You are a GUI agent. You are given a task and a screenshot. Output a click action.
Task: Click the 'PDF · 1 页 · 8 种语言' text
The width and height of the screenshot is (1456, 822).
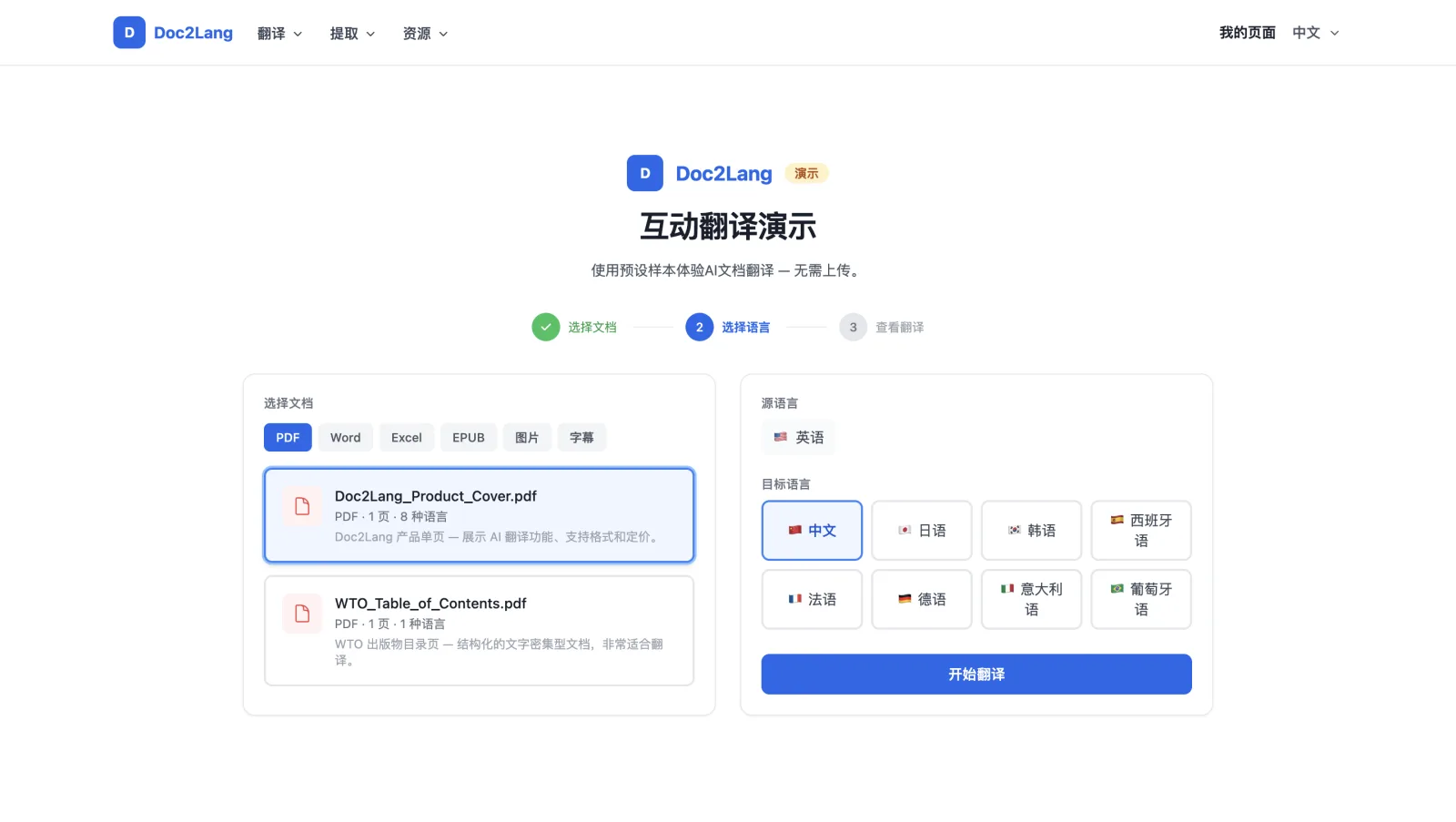[x=391, y=516]
